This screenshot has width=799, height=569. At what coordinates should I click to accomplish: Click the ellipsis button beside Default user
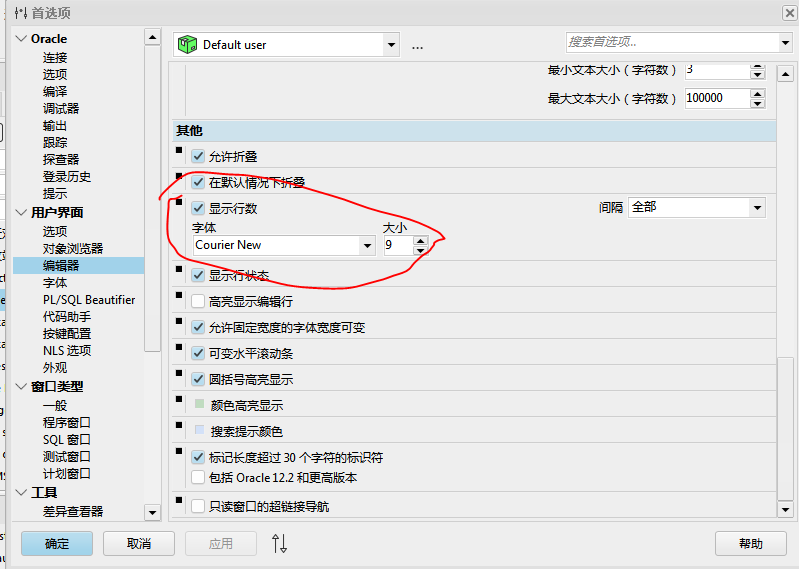coord(417,45)
